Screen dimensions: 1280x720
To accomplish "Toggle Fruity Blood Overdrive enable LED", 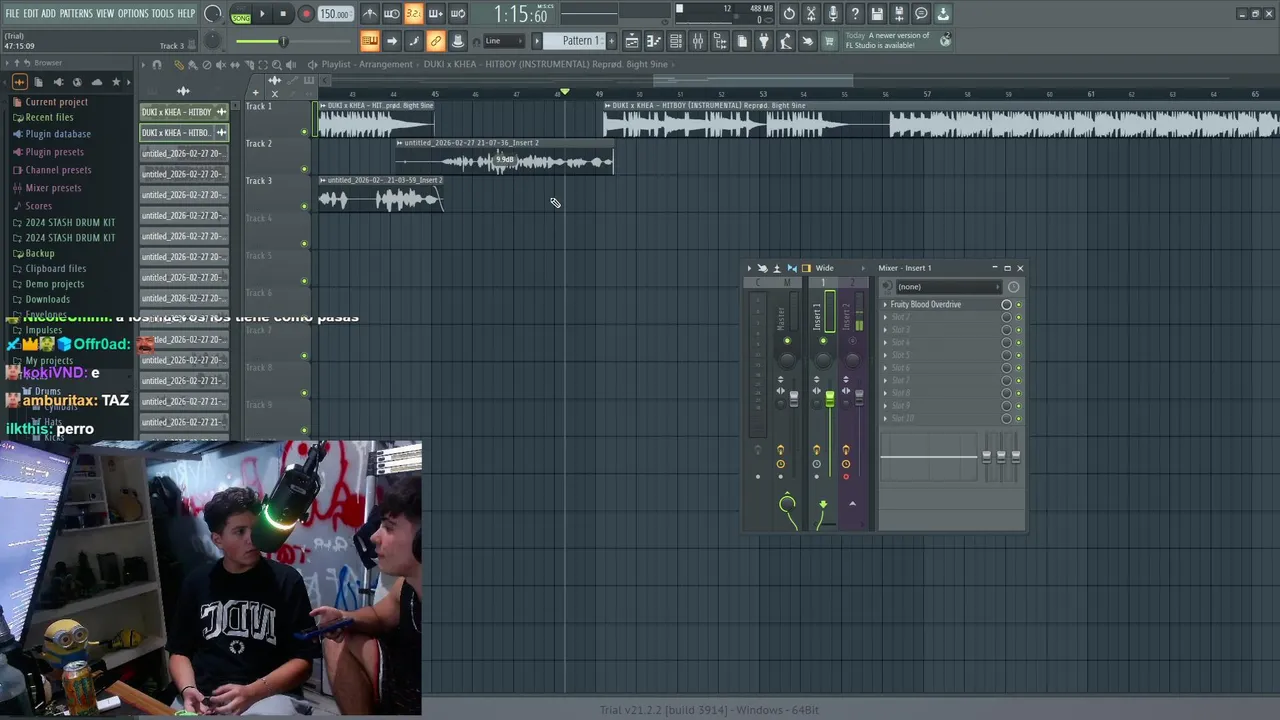I will pos(1018,305).
